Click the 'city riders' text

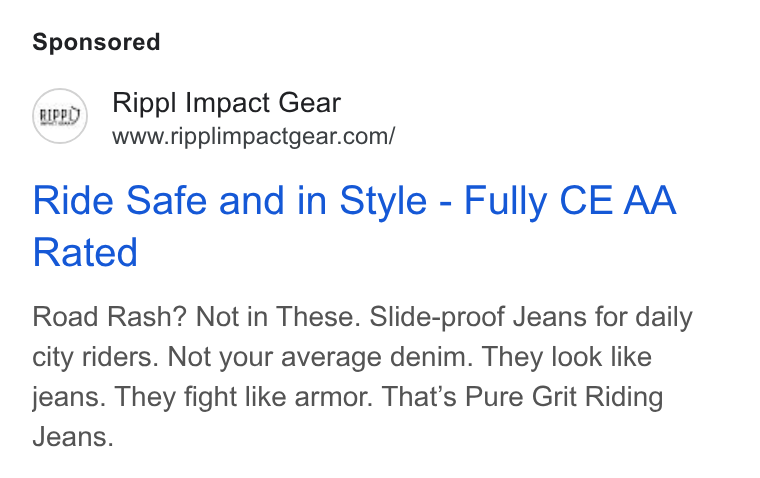95,358
